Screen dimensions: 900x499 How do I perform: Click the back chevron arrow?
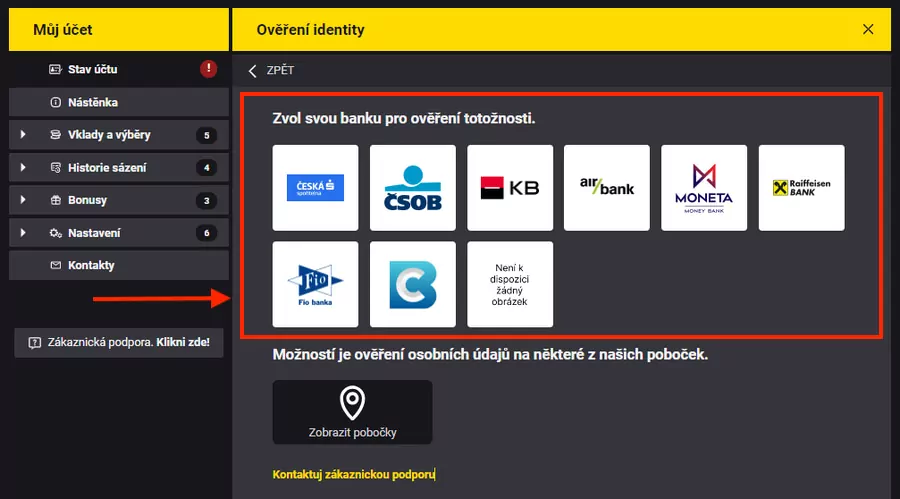point(253,71)
